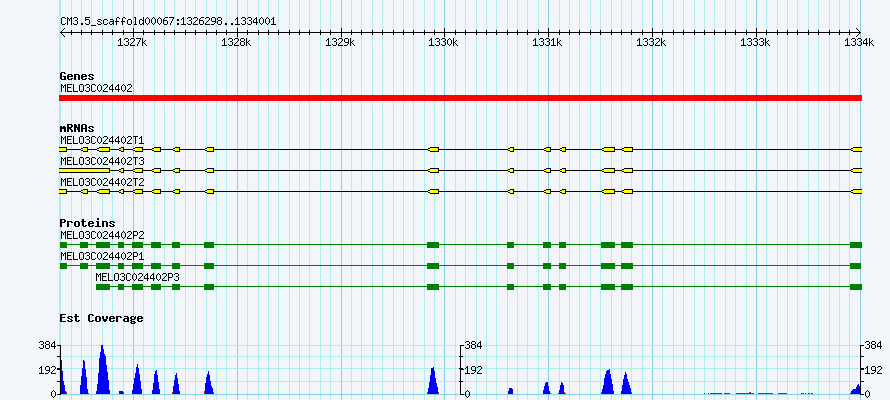Click the blue coverage peak just before 1330k
Viewport: 890px width, 400px height.
coord(433,380)
